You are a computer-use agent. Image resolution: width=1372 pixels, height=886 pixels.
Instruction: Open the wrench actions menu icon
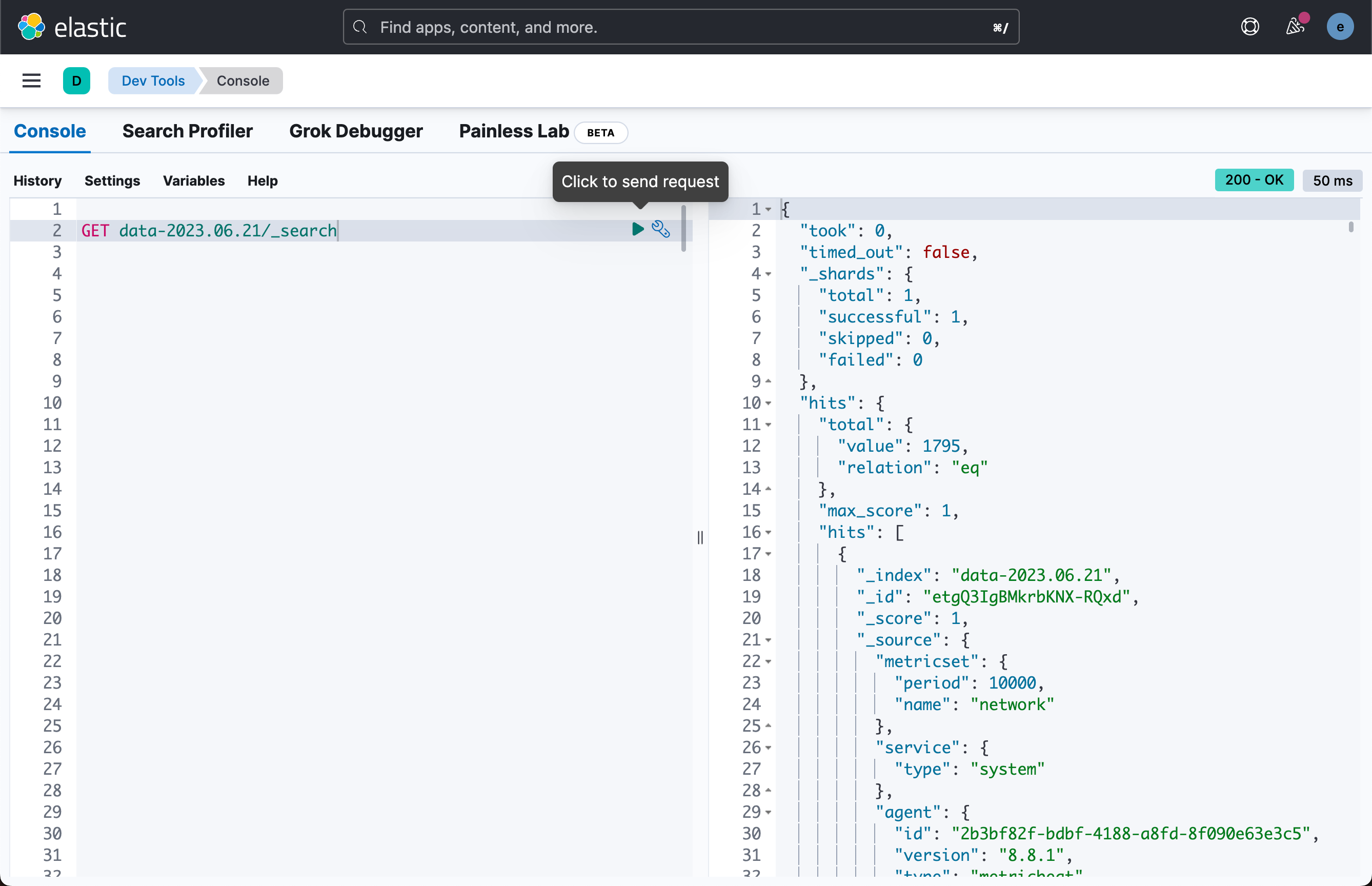click(660, 229)
